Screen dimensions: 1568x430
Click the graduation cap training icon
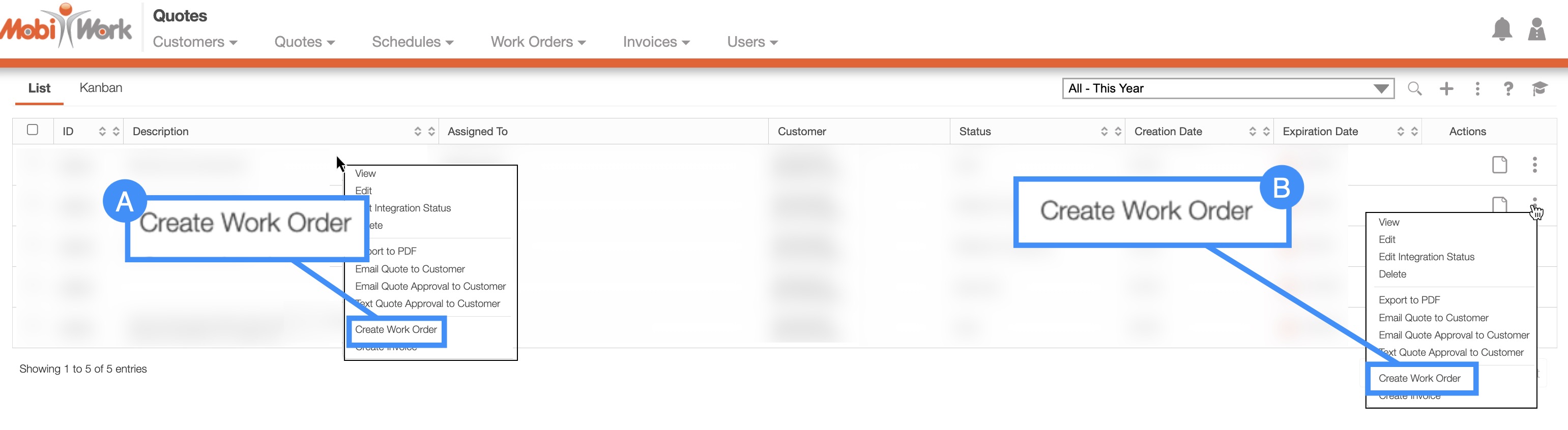[x=1540, y=89]
